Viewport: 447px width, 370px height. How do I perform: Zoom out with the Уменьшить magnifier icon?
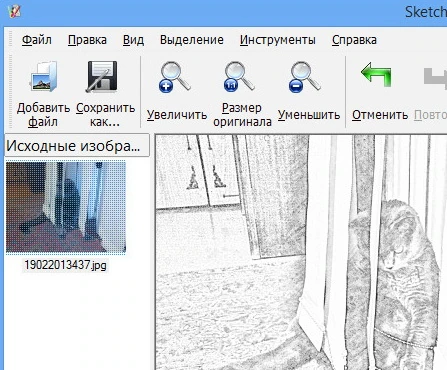click(304, 77)
